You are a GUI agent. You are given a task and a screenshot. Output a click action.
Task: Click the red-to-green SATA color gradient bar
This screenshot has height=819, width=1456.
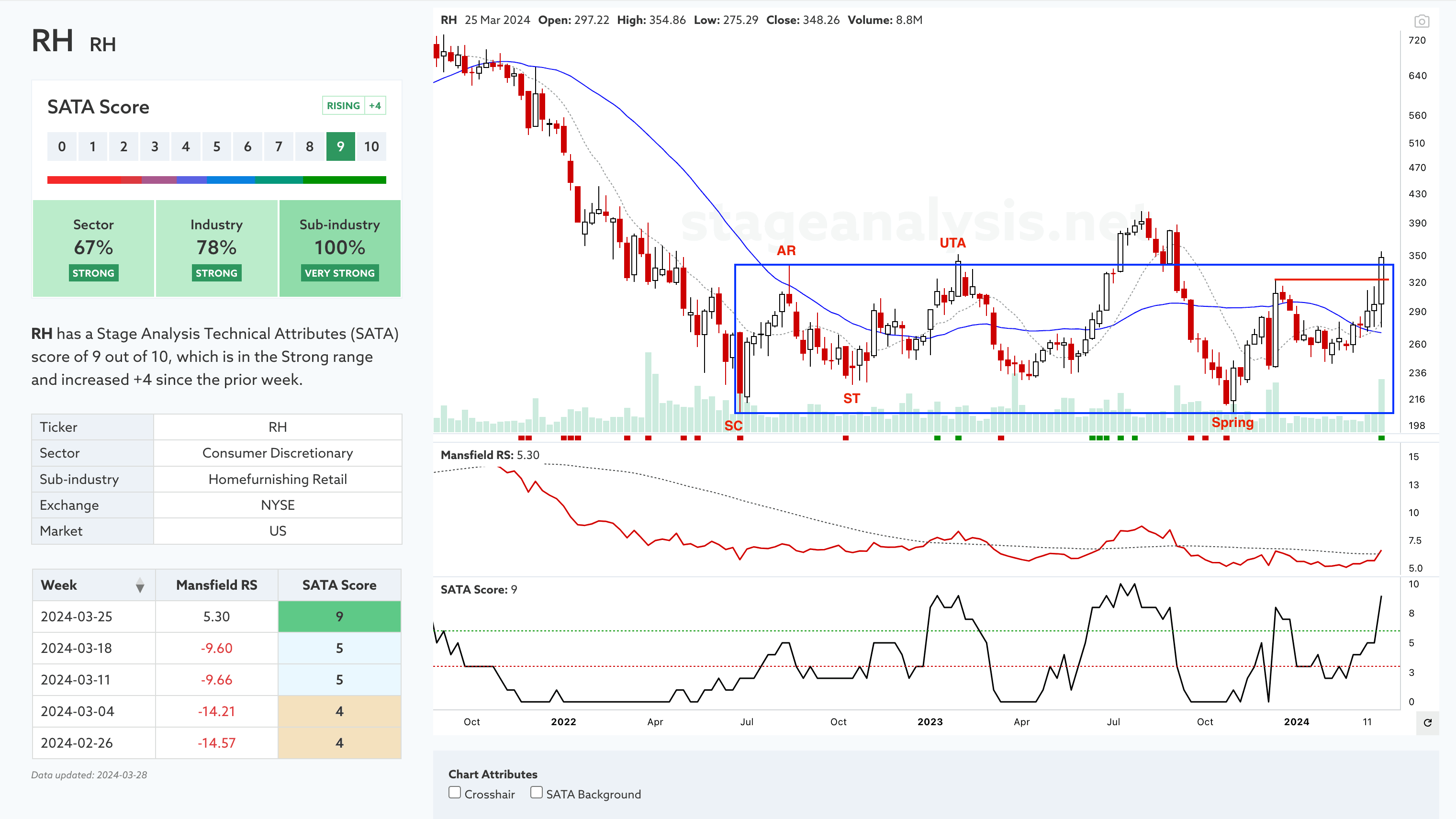point(216,180)
